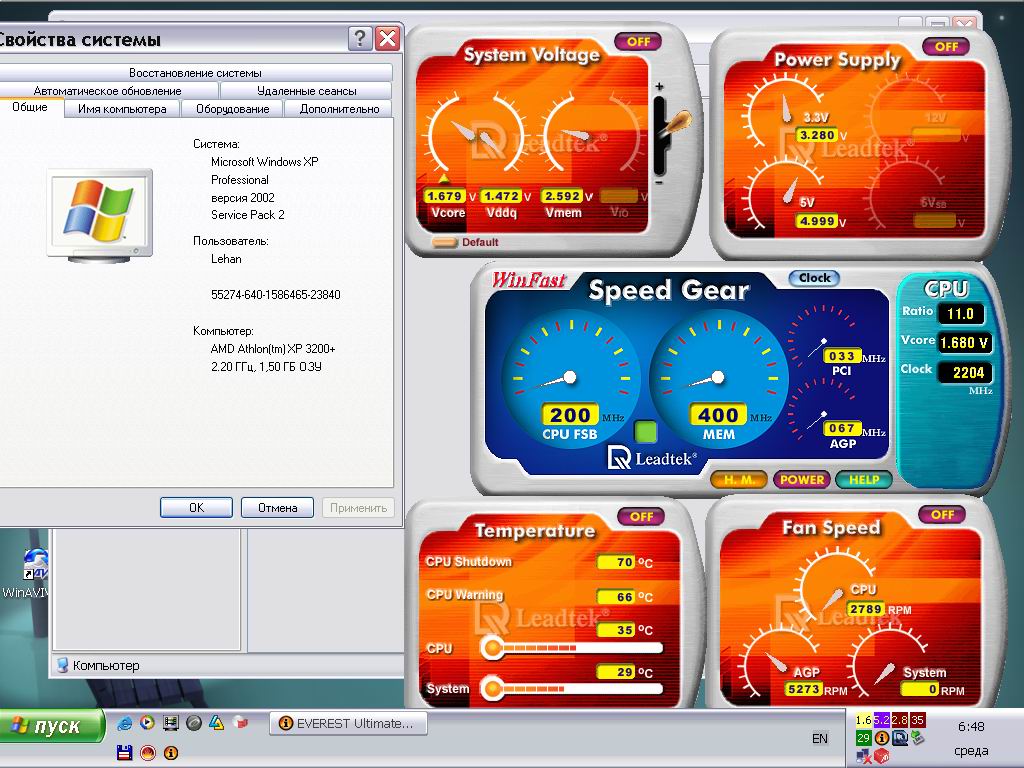Screen dimensions: 1024x768
Task: Click the CPU Ratio 11.0 value field
Action: (x=960, y=313)
